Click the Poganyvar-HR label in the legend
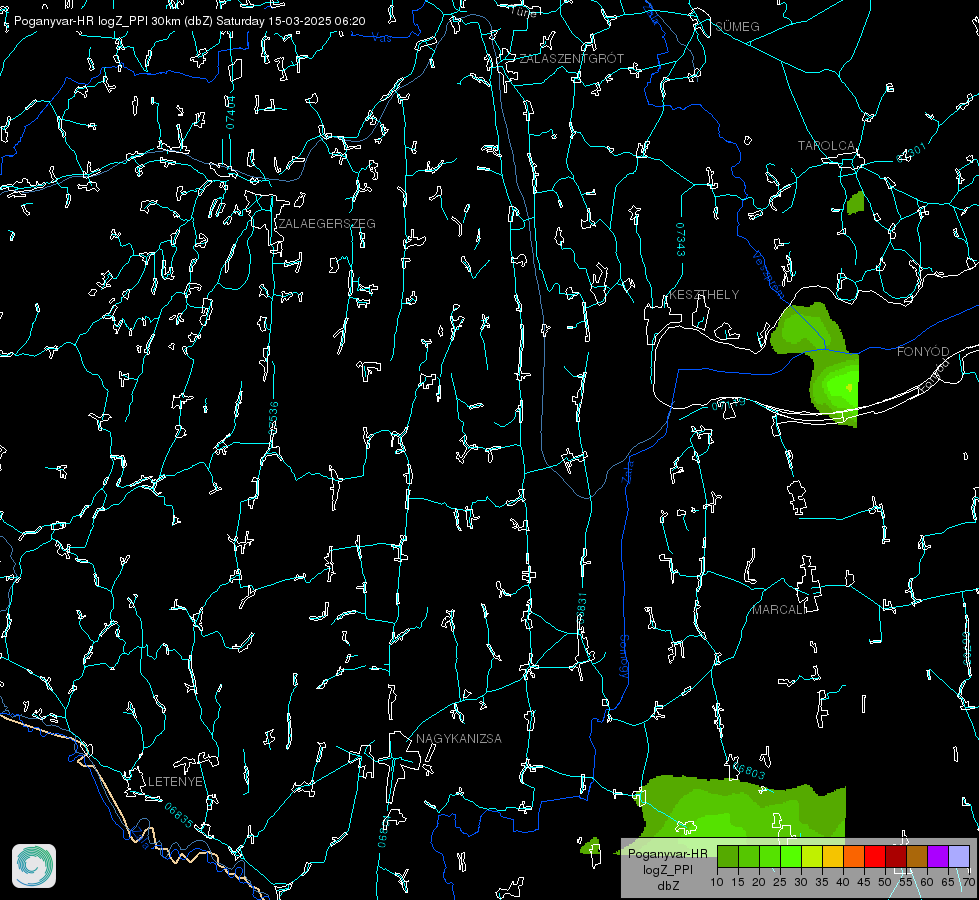 click(667, 854)
